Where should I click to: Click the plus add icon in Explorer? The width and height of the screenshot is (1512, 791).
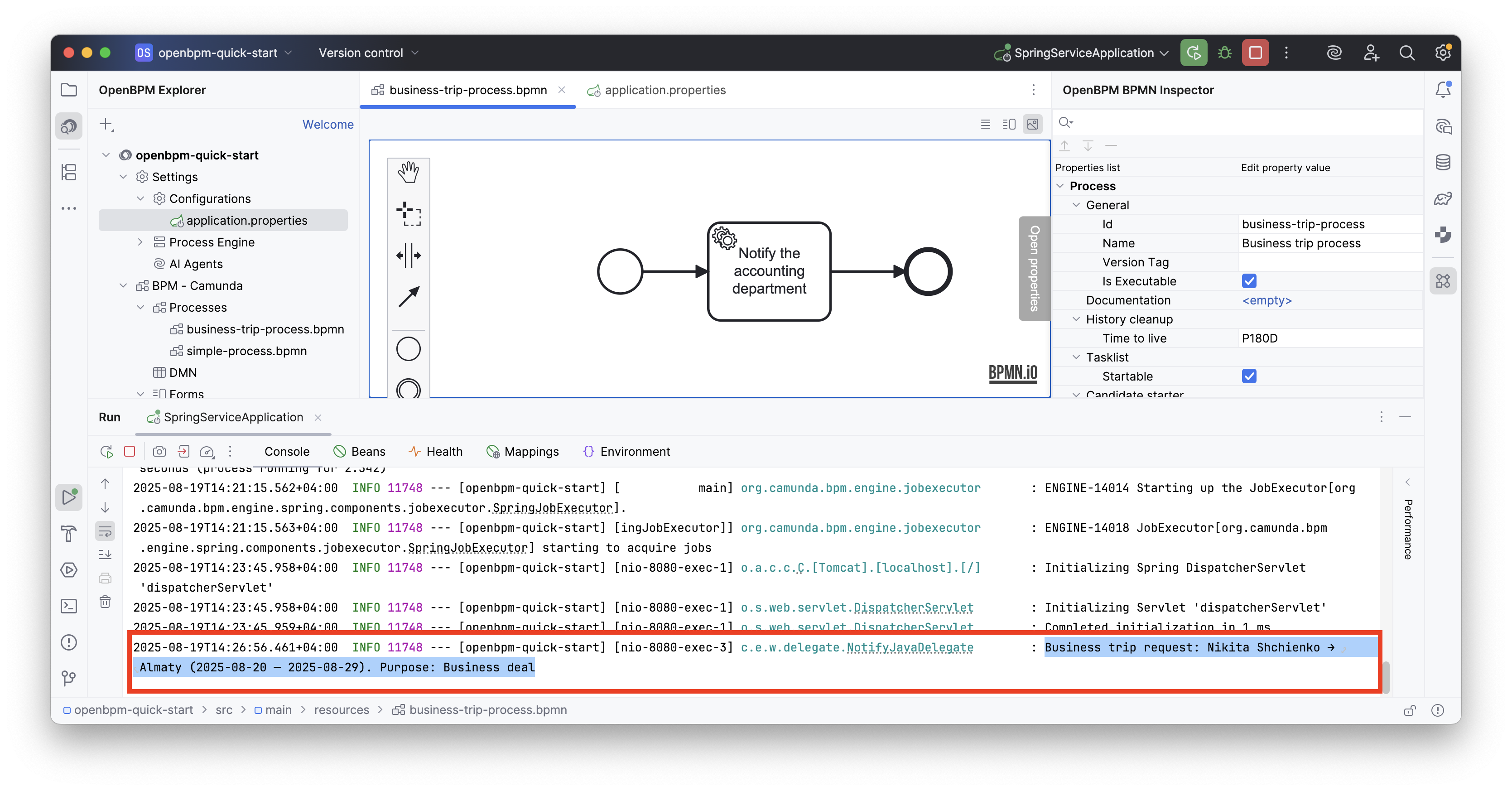[106, 125]
